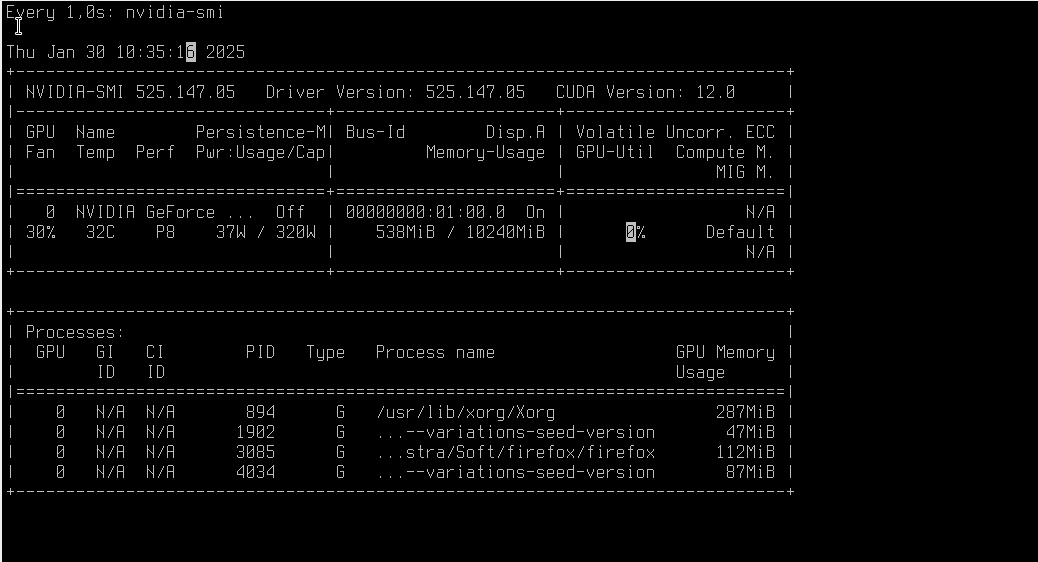The image size is (1038, 562).
Task: Click persistence mode value 'Off'
Action: (x=290, y=212)
